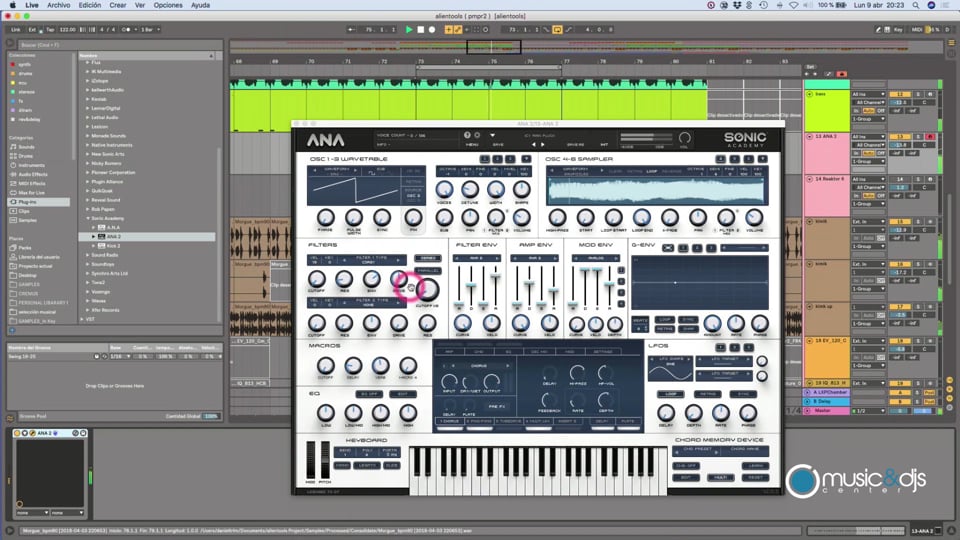Click the EQ EDIT button in ANA
This screenshot has height=540, width=960.
point(403,394)
